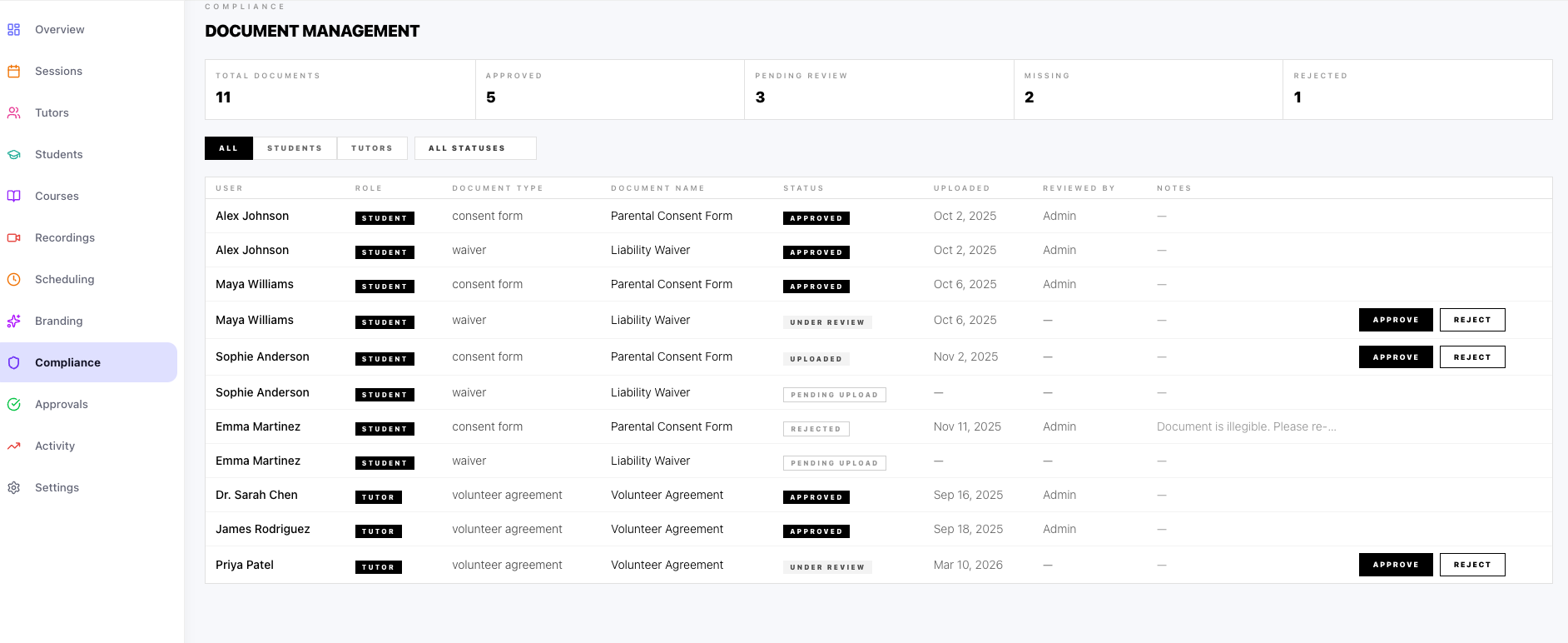Click the Pending Review summary card
Image resolution: width=1568 pixels, height=643 pixels.
pyautogui.click(x=878, y=89)
